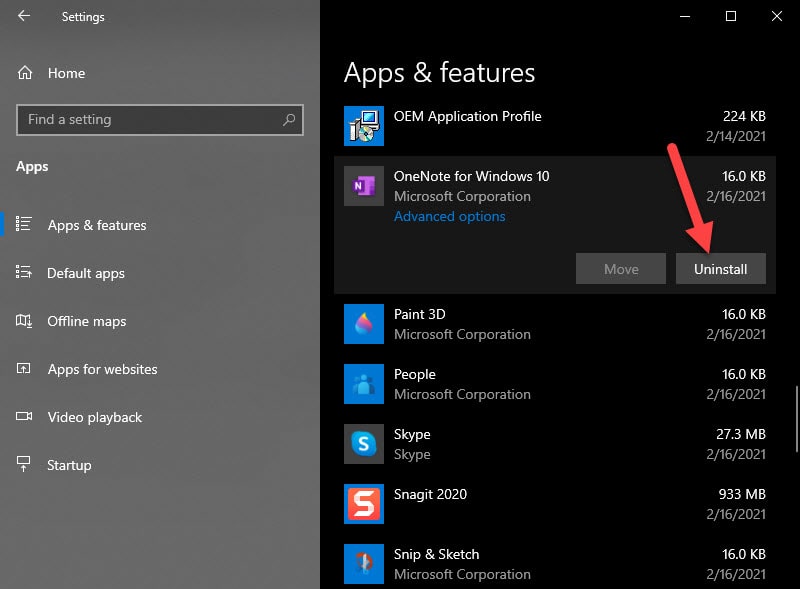Uninstall OneNote for Windows 10

click(720, 268)
